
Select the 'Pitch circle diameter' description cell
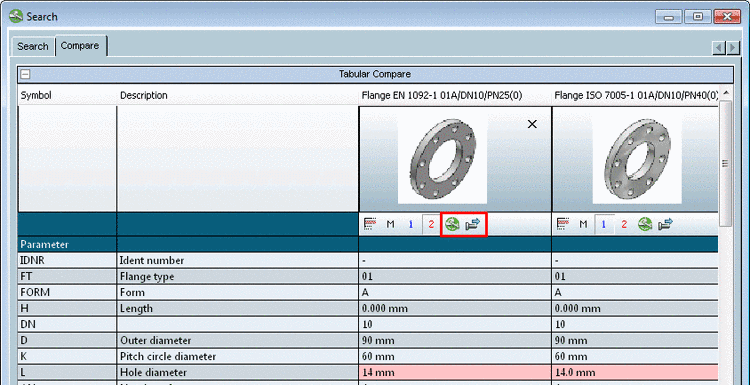pyautogui.click(x=238, y=356)
